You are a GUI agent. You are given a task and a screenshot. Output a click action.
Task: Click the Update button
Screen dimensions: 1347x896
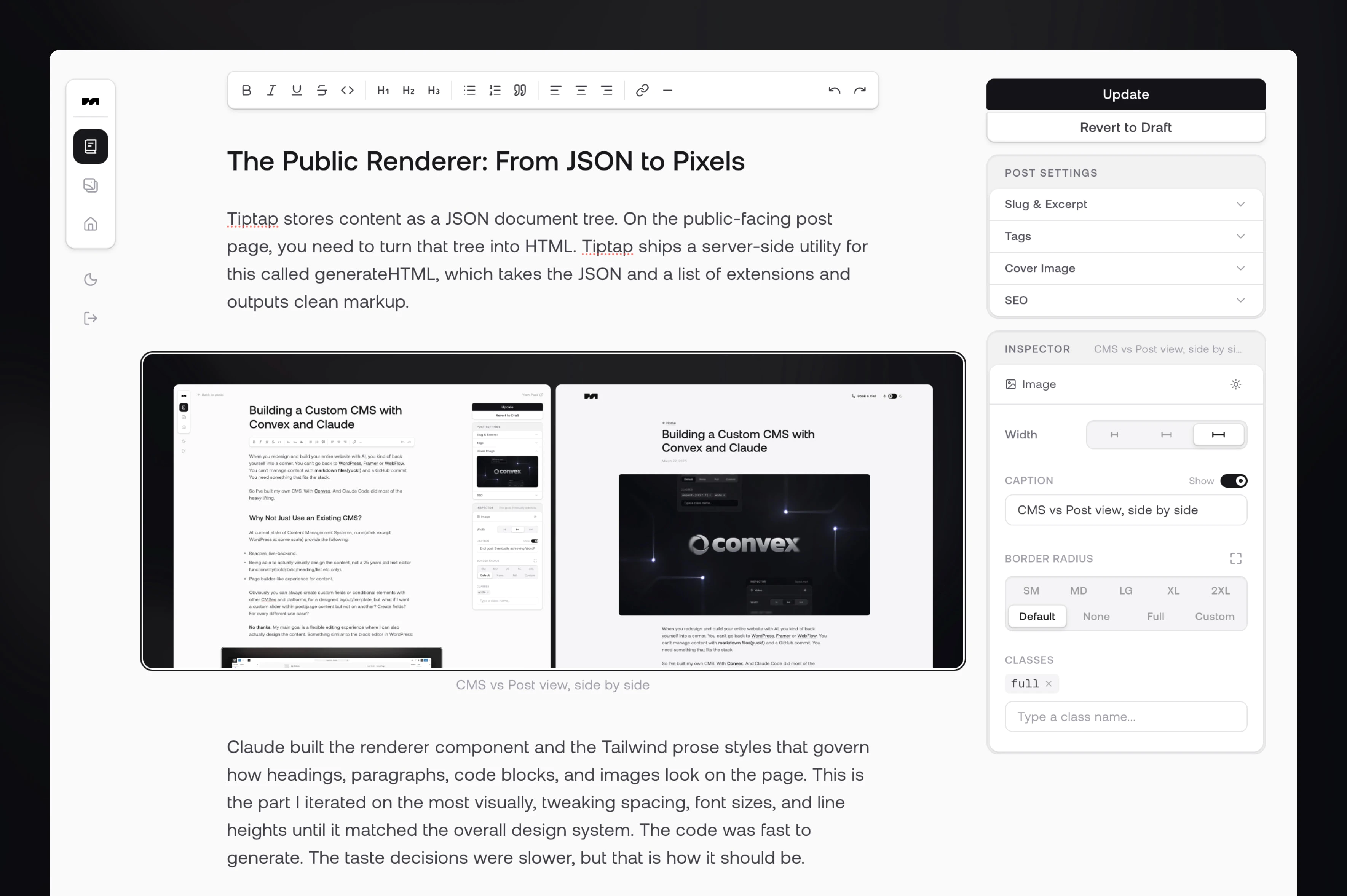pos(1125,94)
